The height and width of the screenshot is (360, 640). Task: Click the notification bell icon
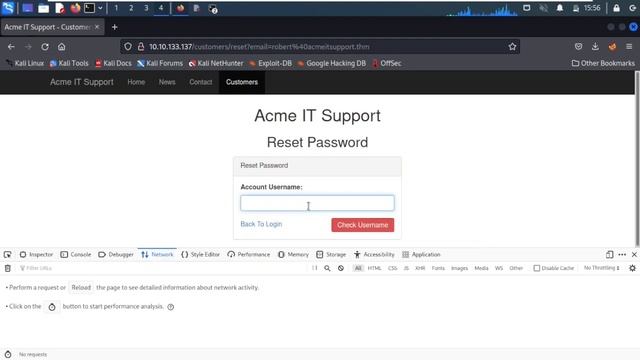pyautogui.click(x=560, y=8)
